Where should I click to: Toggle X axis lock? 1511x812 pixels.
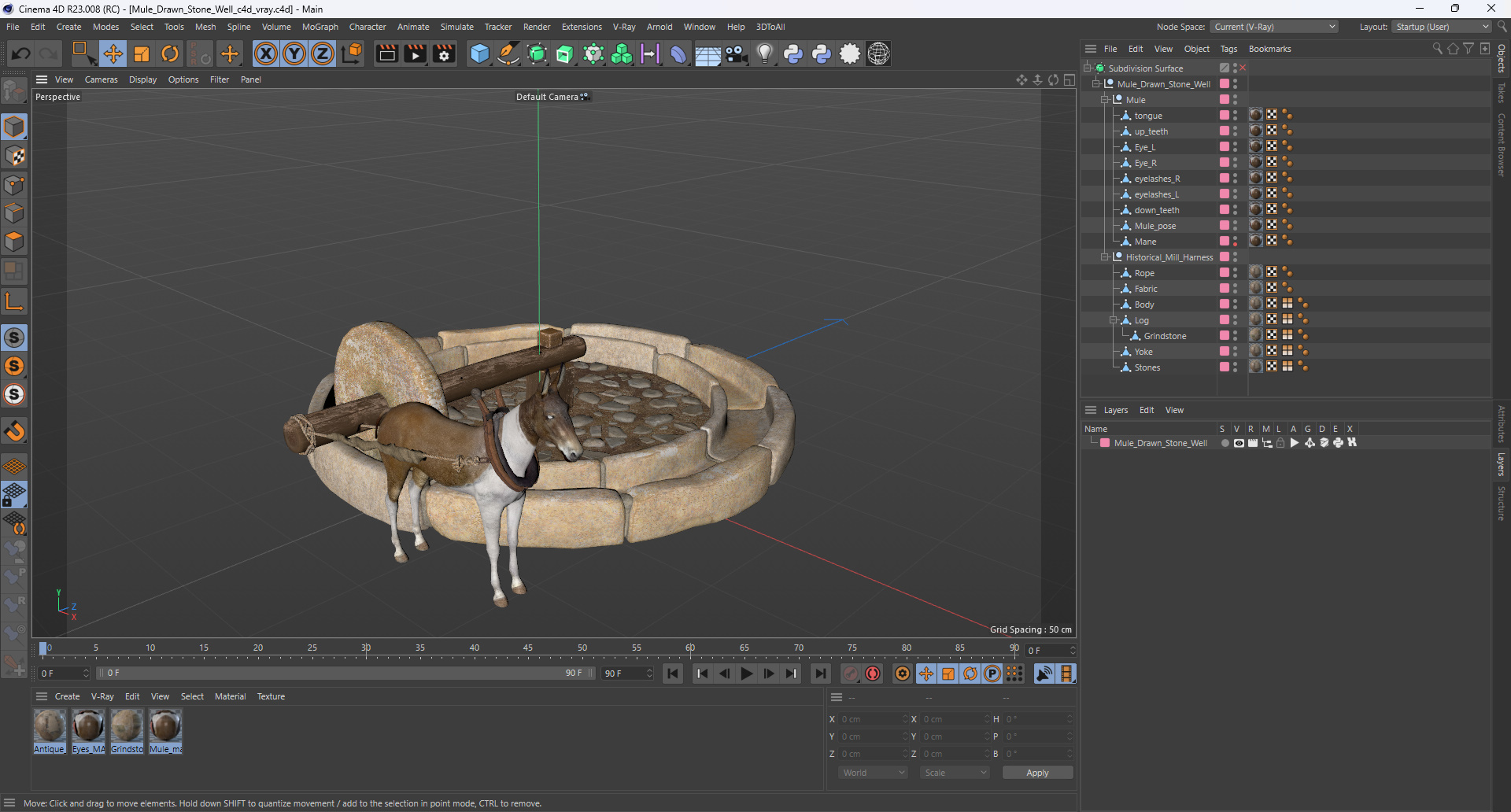[x=266, y=54]
